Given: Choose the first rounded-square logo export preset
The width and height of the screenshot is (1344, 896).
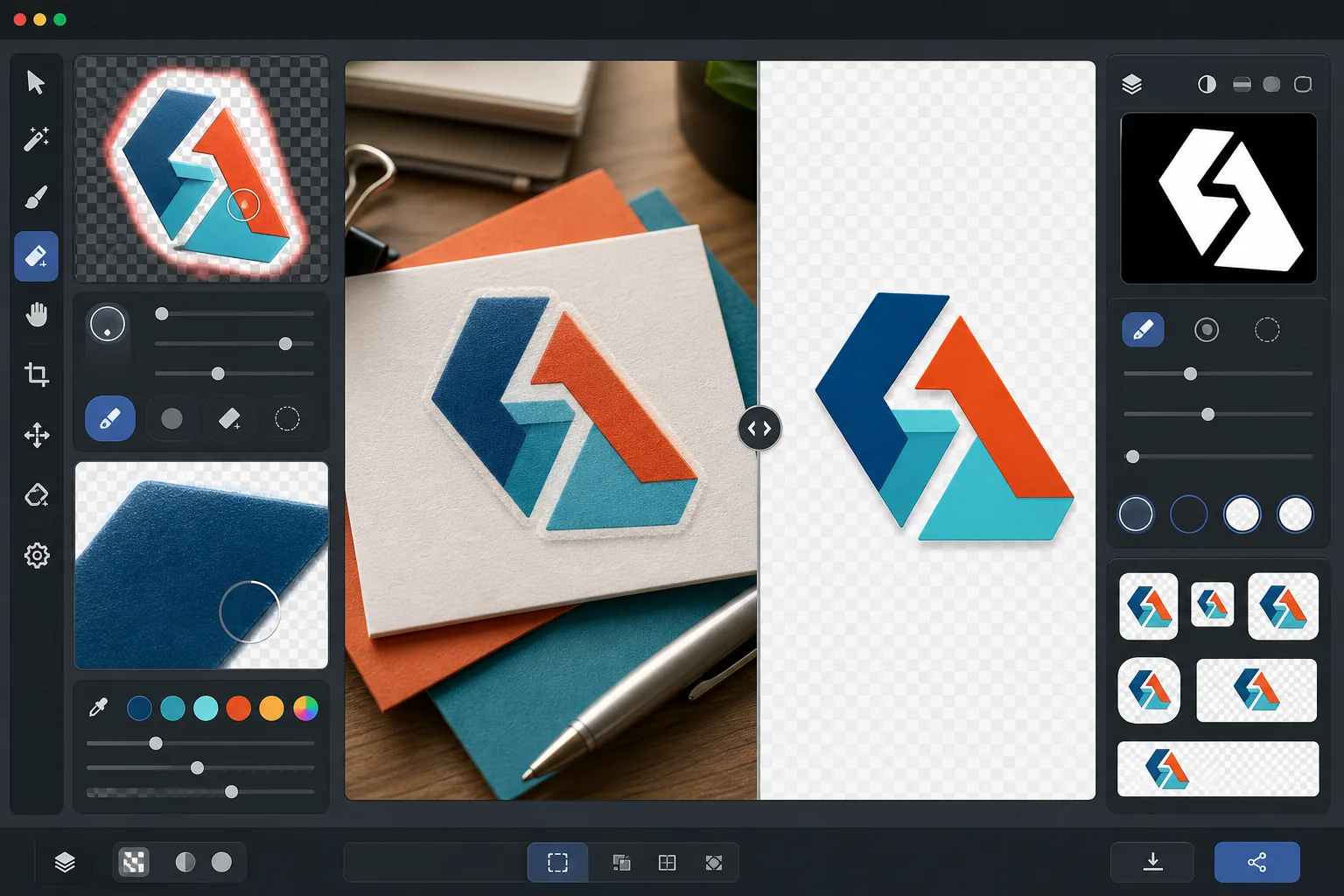Looking at the screenshot, I should pos(1149,606).
